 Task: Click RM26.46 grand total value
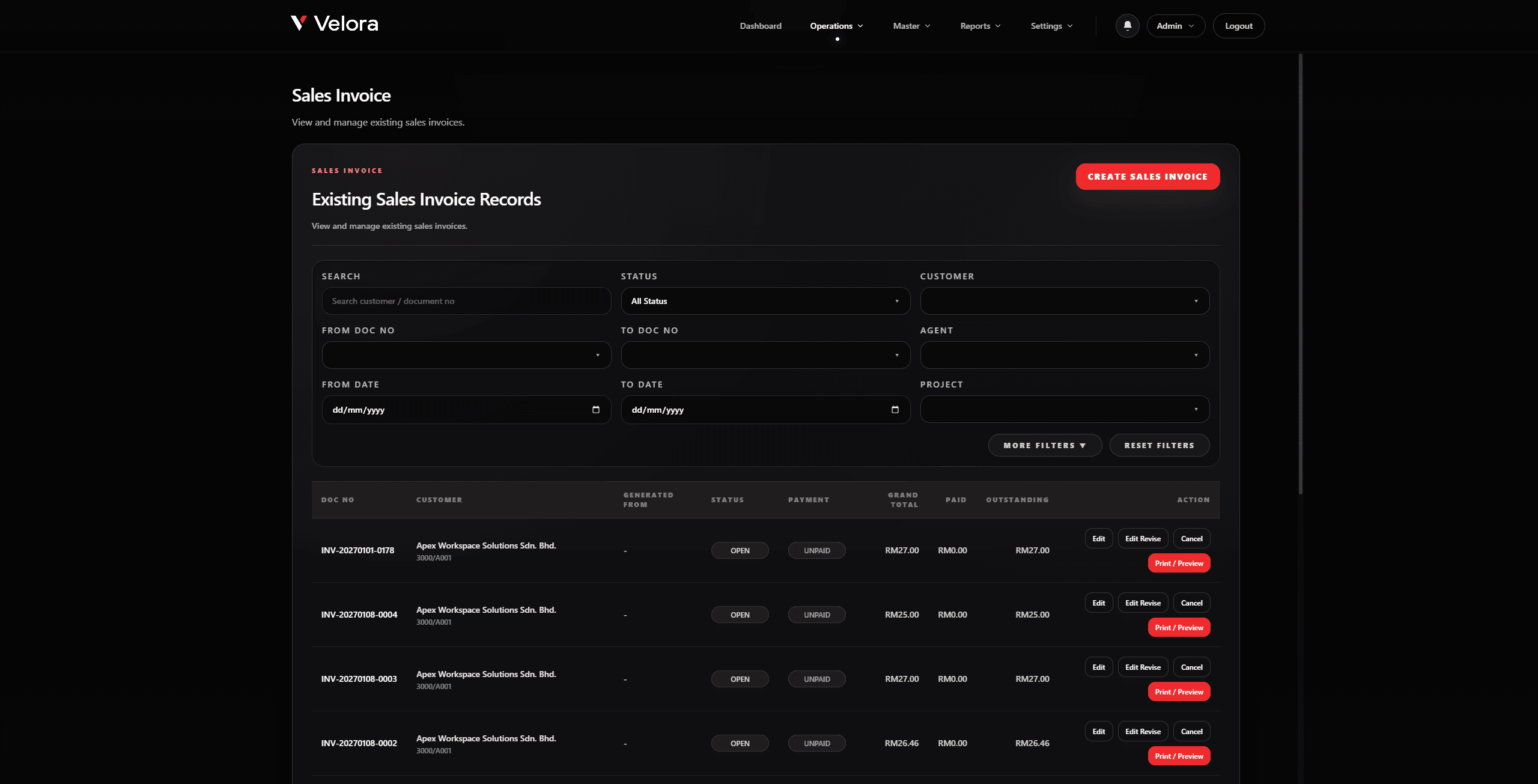(x=901, y=743)
